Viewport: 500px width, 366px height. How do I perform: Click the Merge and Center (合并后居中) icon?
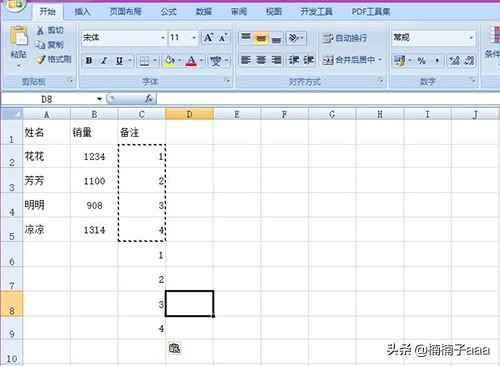coord(328,60)
